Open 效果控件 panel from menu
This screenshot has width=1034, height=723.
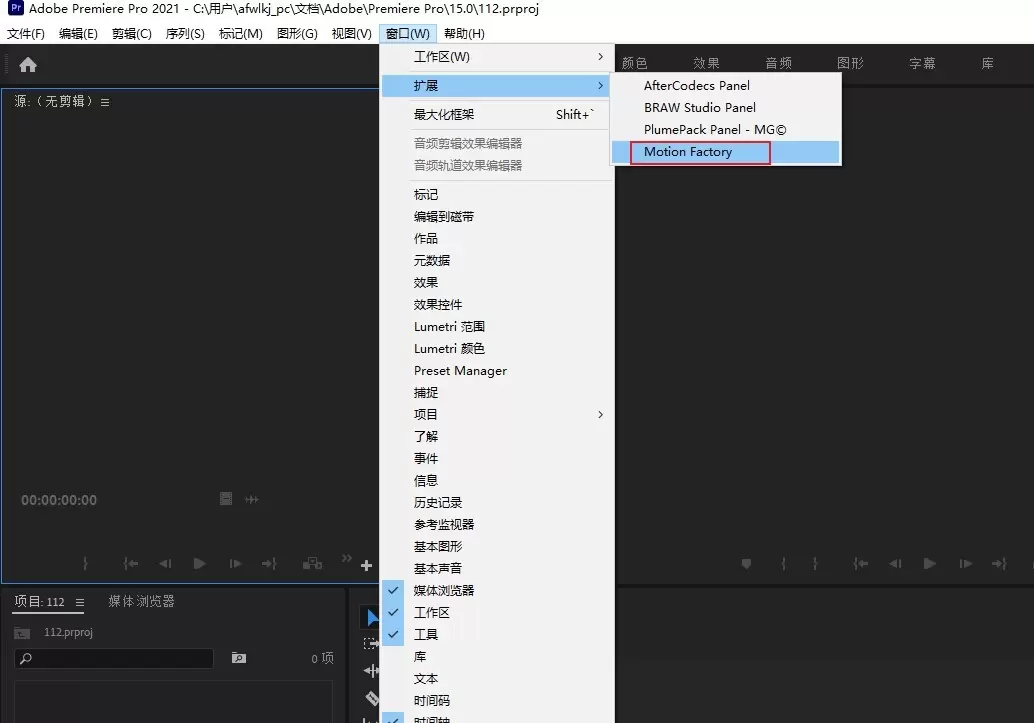(x=497, y=304)
